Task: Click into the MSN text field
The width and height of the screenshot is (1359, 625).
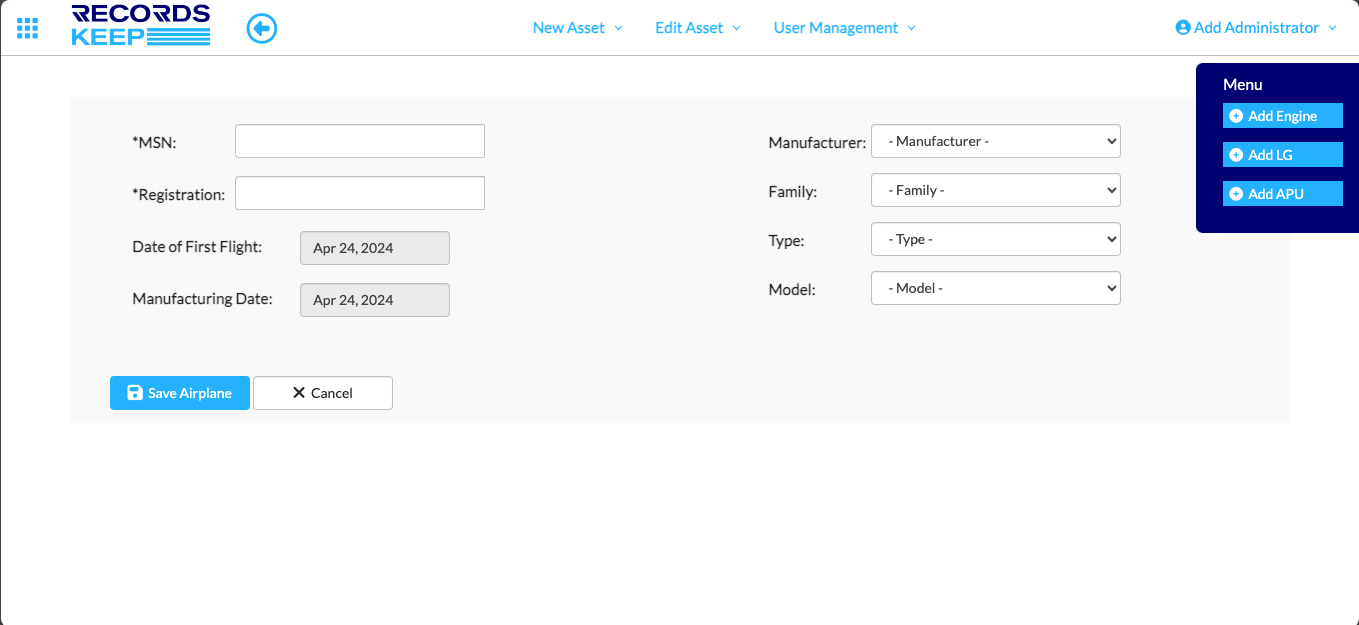Action: pos(360,142)
